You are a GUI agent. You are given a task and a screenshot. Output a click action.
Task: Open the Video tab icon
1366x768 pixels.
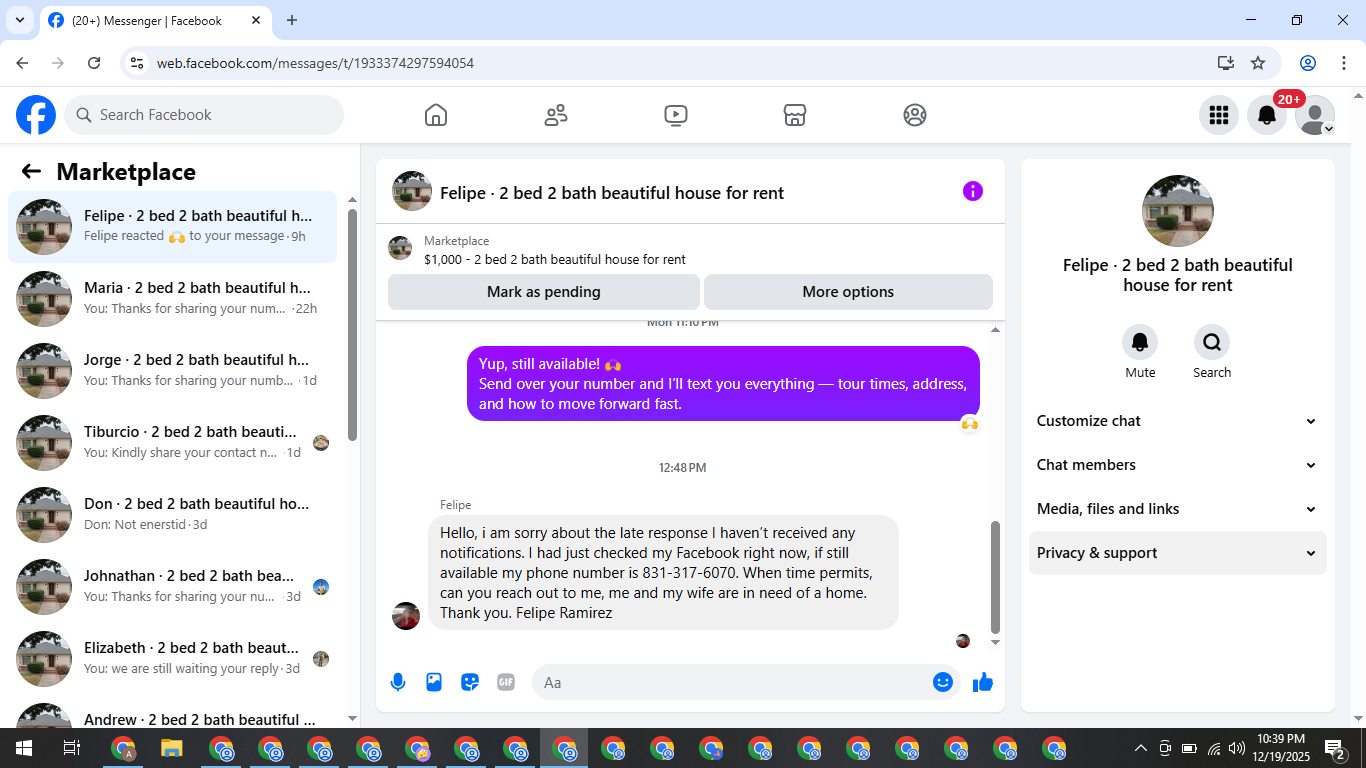coord(676,115)
